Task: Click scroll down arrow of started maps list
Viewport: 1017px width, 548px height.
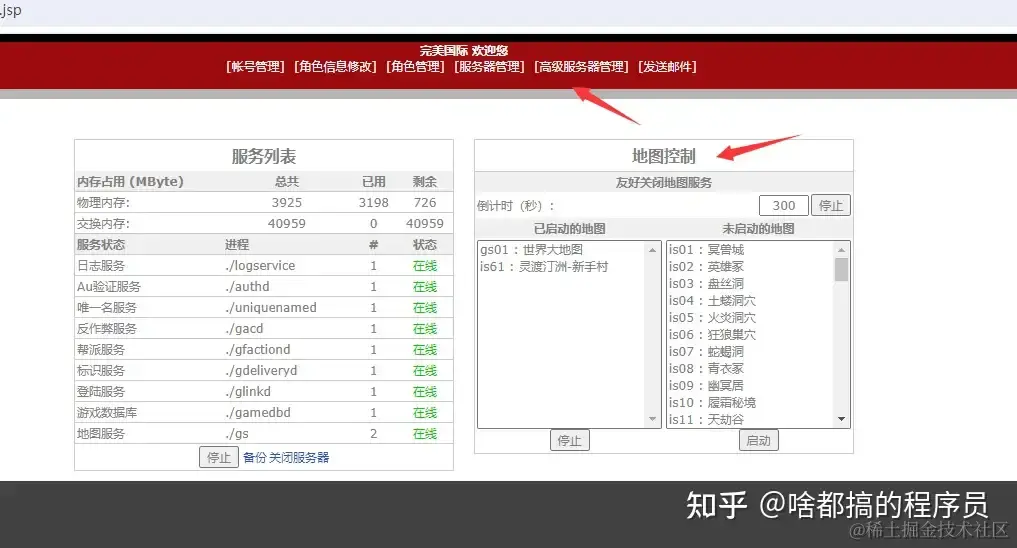Action: 652,419
